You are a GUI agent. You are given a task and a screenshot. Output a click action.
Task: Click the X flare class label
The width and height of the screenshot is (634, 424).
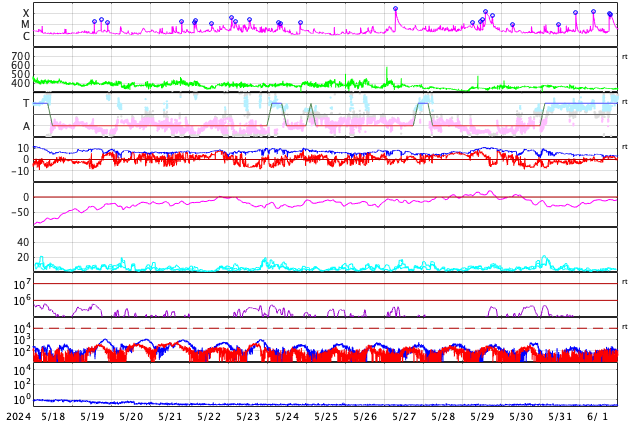(x=26, y=13)
